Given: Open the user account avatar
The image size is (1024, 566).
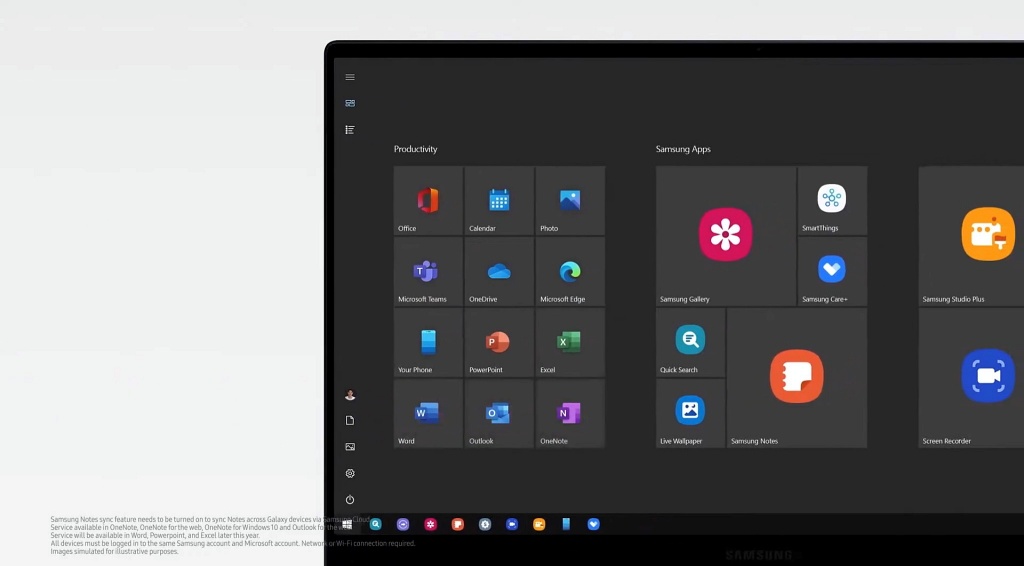Looking at the screenshot, I should tap(350, 395).
